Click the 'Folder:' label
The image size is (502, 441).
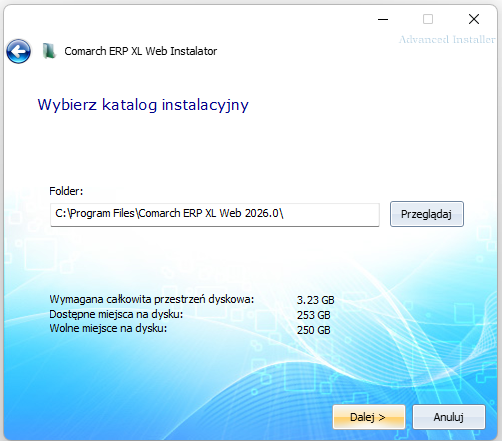(x=66, y=191)
